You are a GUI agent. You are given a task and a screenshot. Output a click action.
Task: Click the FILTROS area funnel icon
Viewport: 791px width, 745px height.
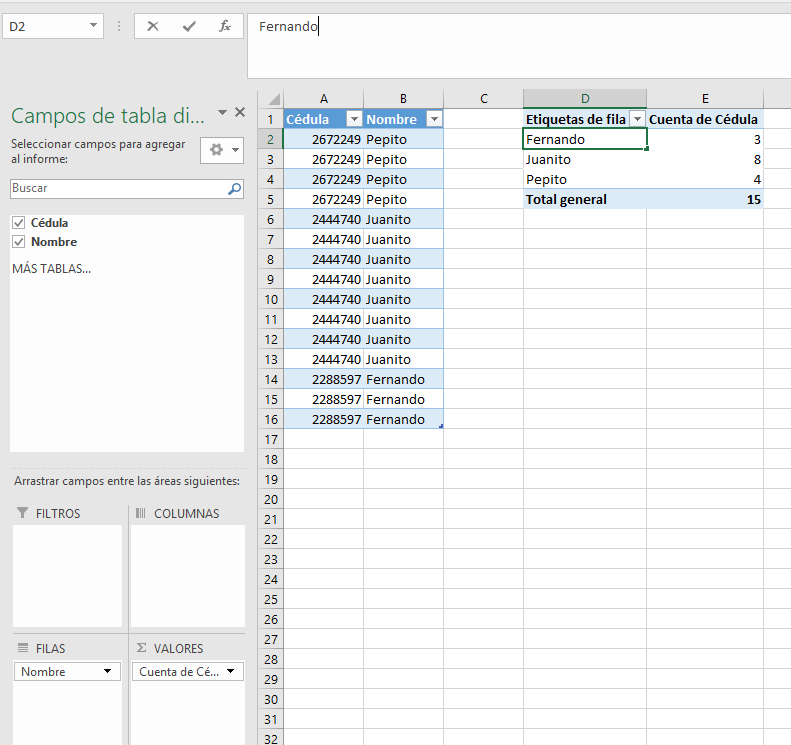tap(22, 513)
